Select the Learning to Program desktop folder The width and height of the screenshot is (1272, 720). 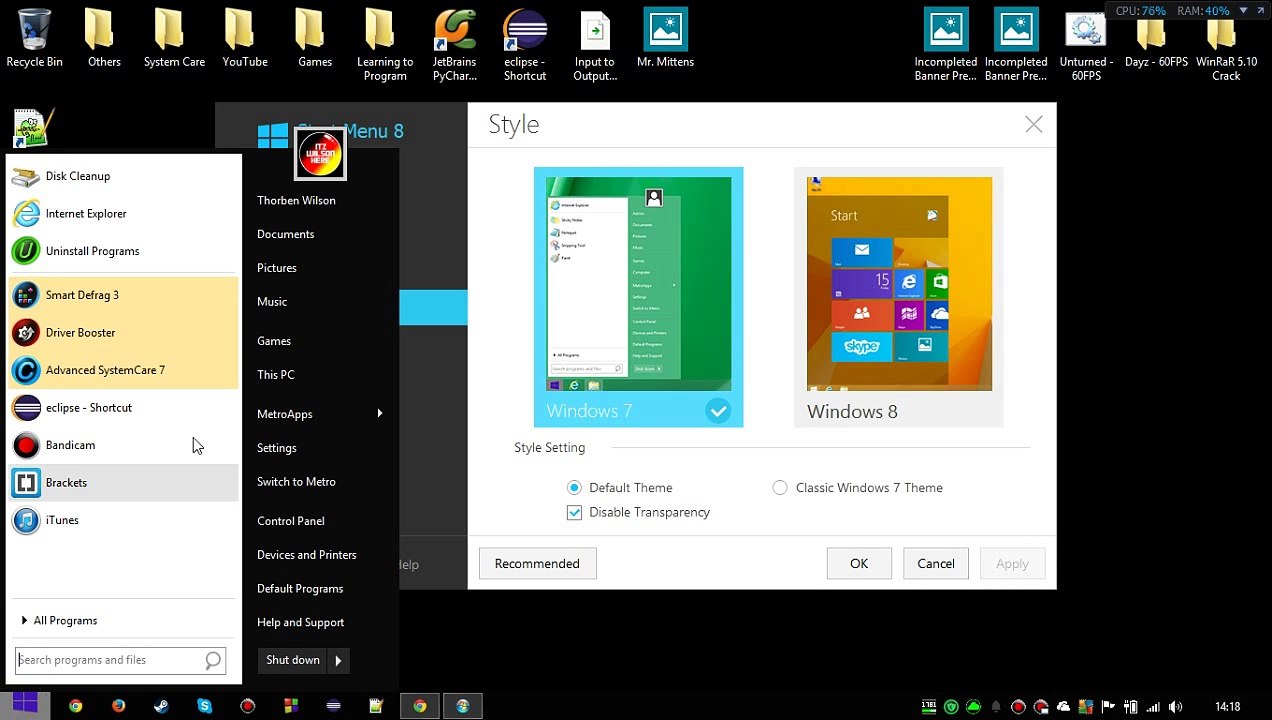click(385, 46)
